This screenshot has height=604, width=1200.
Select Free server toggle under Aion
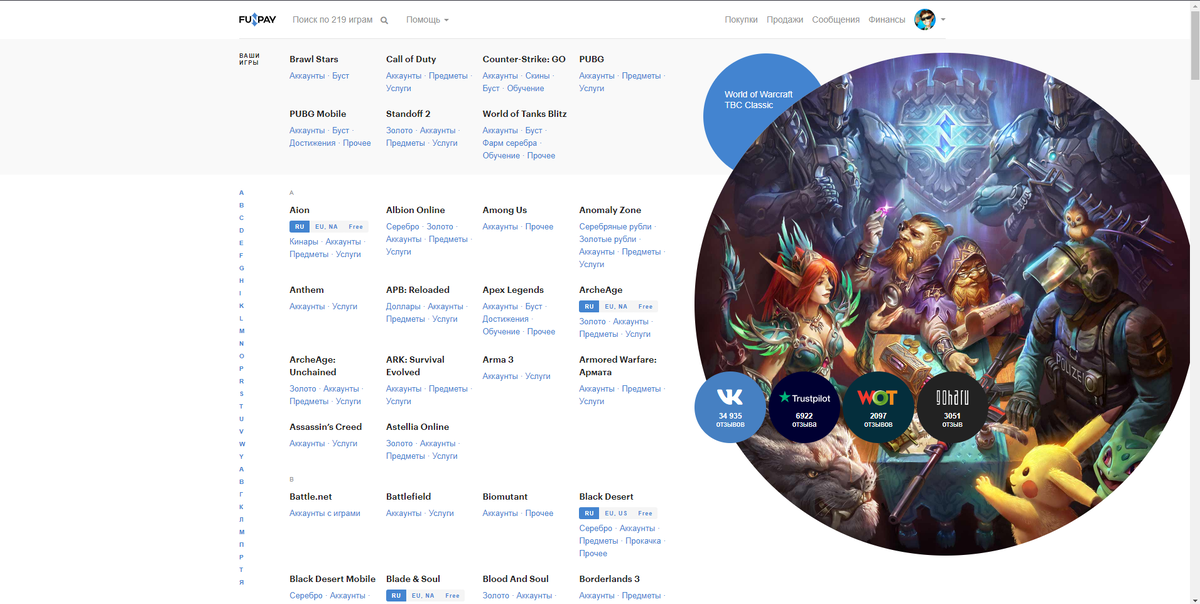pos(356,227)
